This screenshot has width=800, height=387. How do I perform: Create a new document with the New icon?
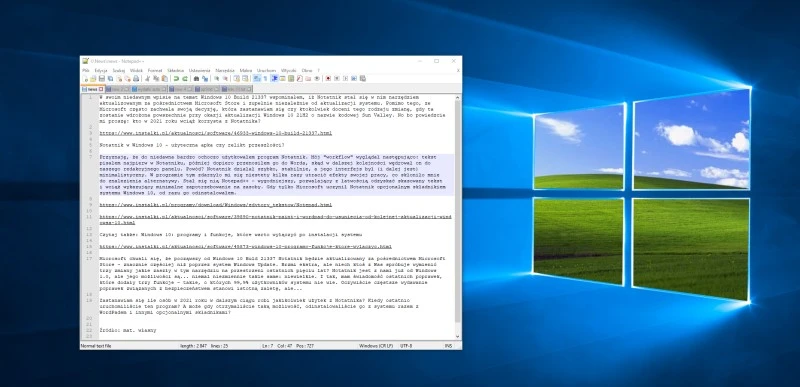86,79
